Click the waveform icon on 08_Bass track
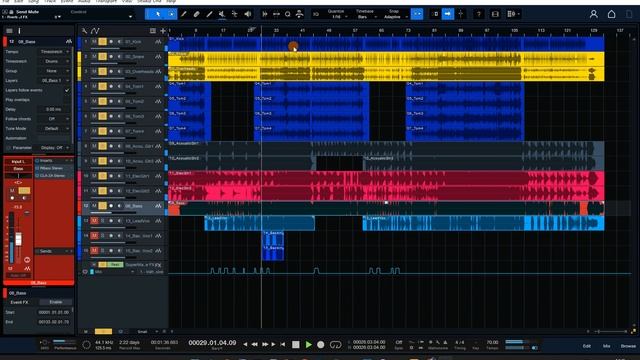 158,206
